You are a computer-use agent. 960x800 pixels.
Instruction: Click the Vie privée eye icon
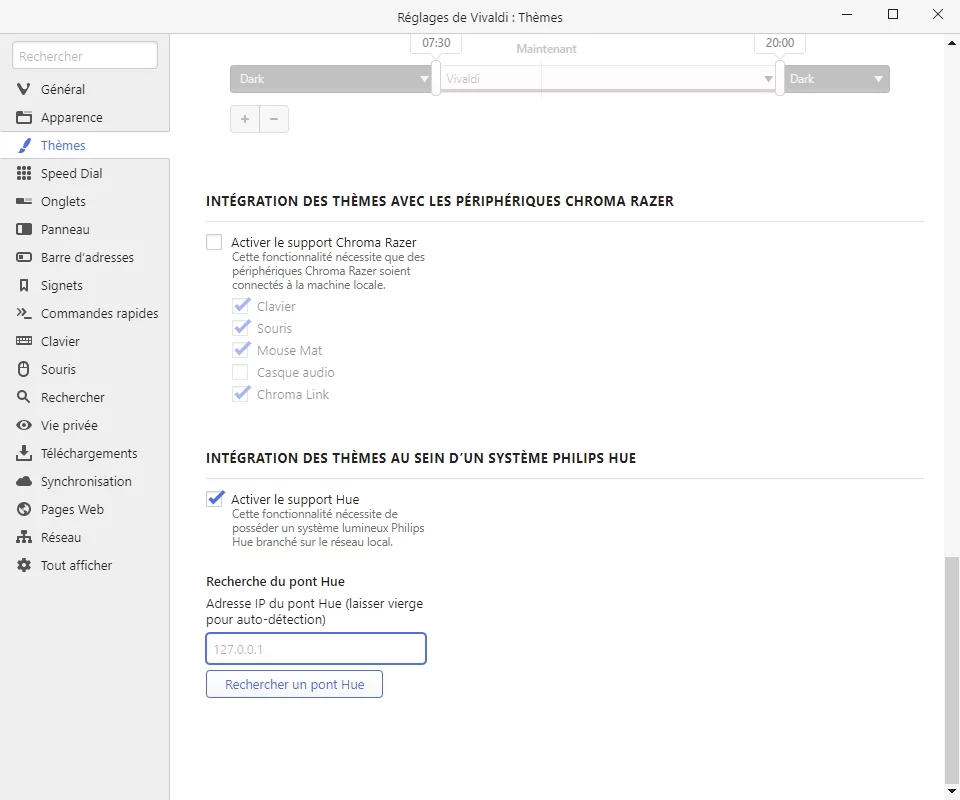point(24,425)
